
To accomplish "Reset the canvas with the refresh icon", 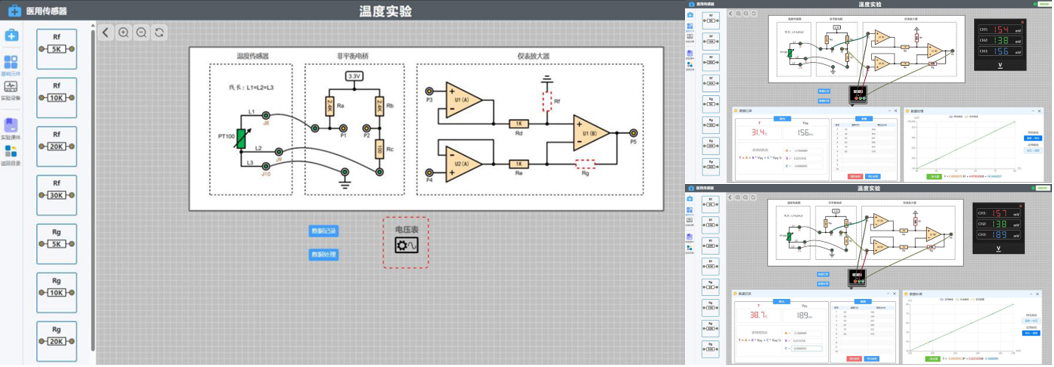I will point(159,32).
